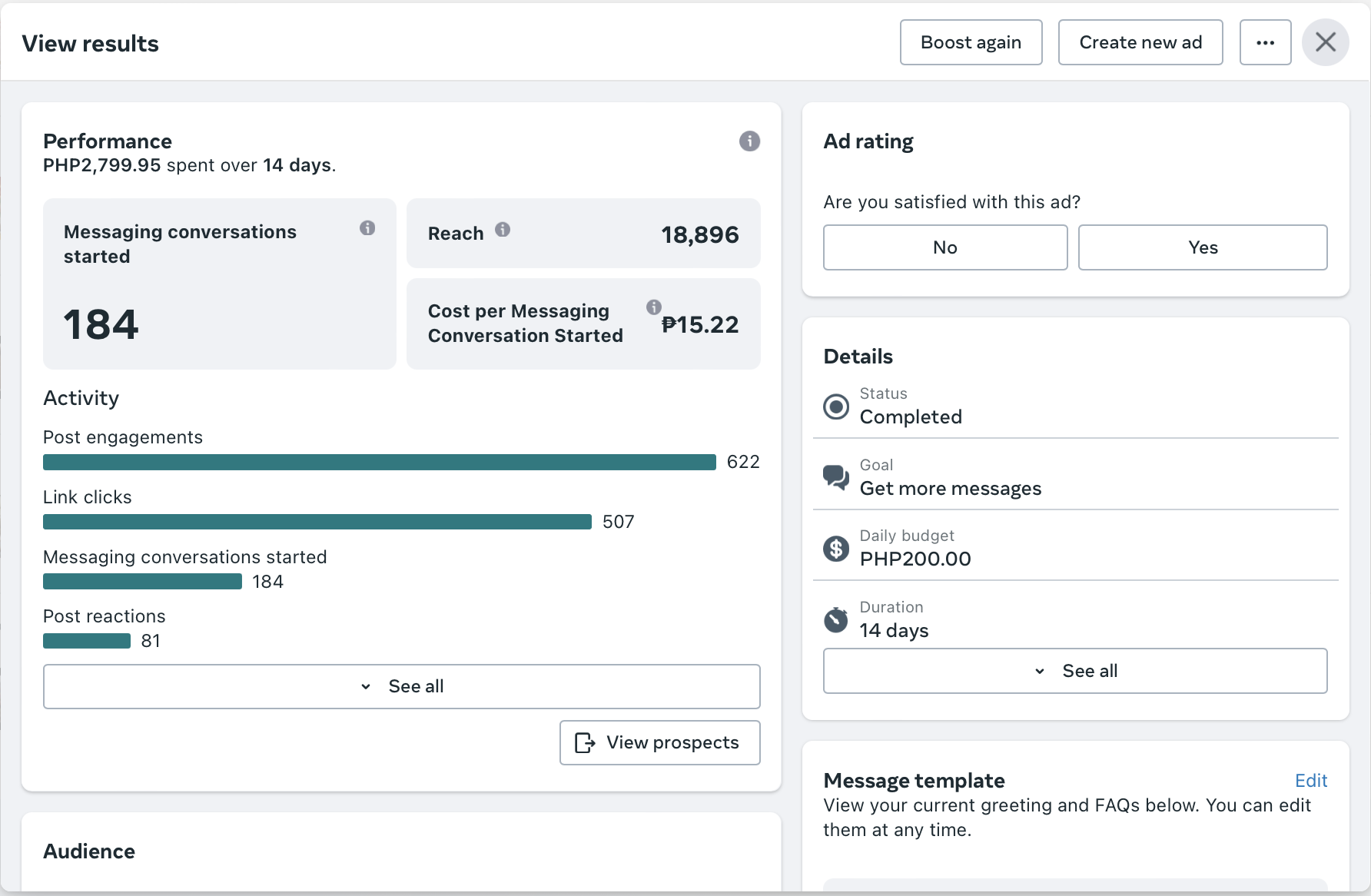1371x896 pixels.
Task: Close the View results panel
Action: click(x=1326, y=42)
